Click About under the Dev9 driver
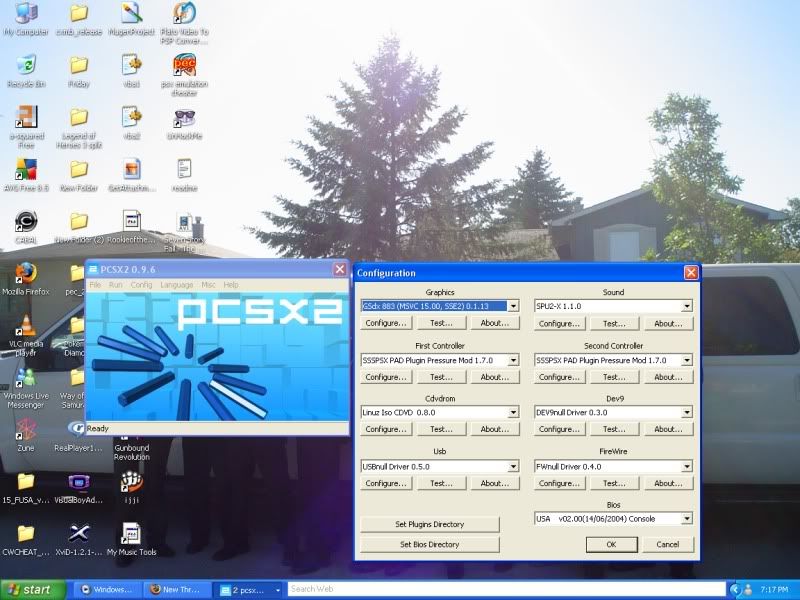 (668, 429)
